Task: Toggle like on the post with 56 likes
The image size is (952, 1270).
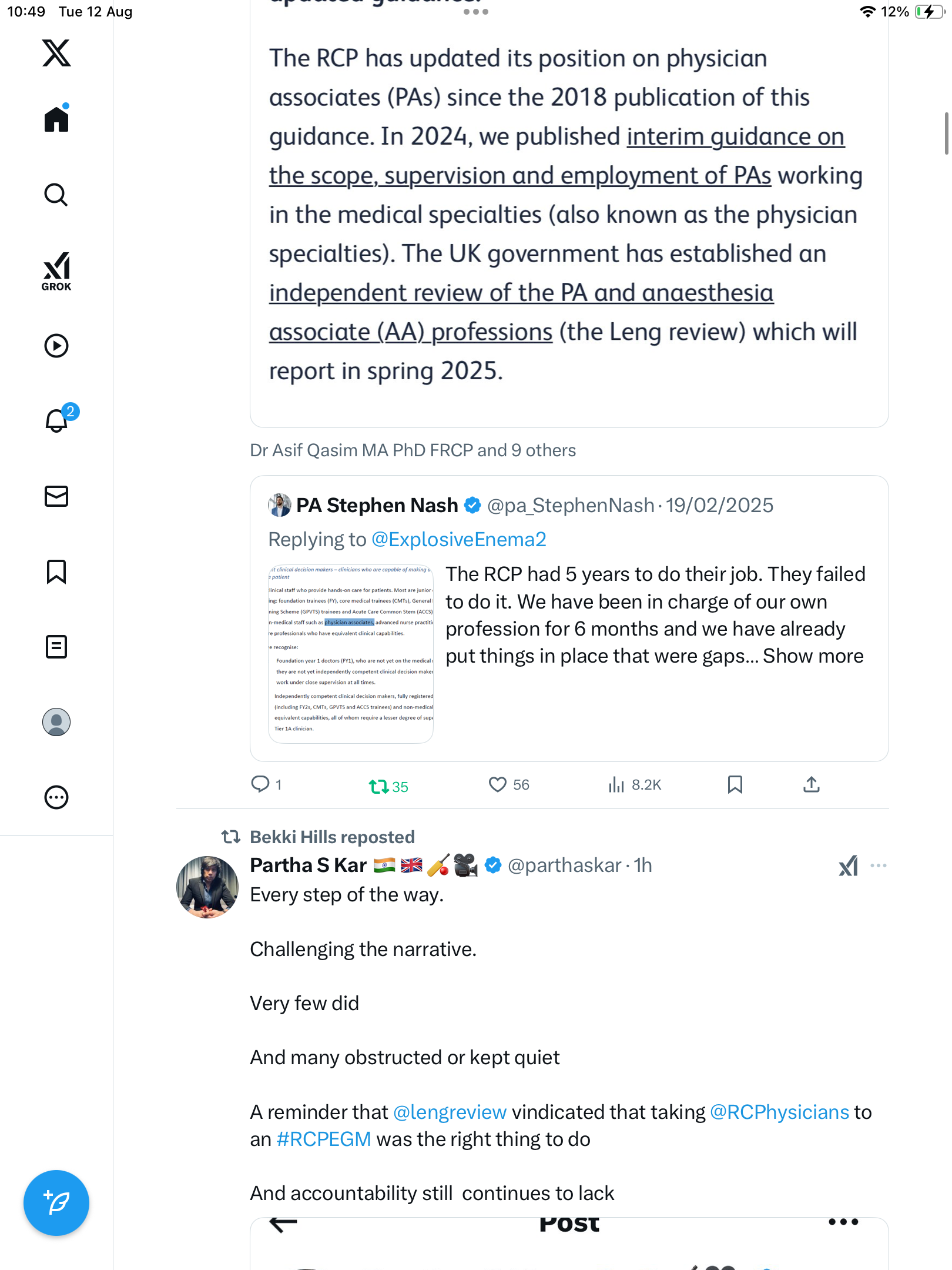Action: click(498, 784)
